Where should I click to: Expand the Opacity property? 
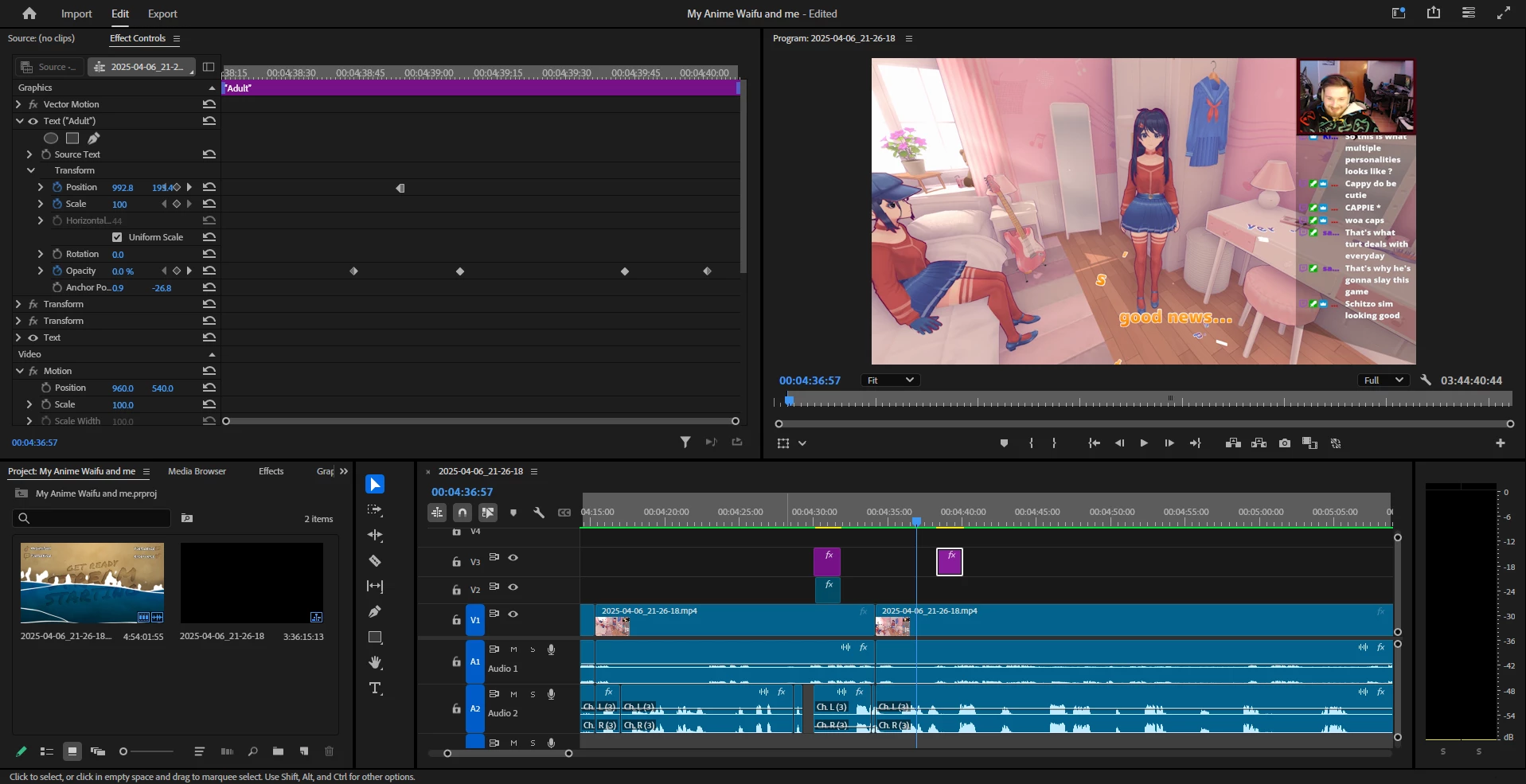41,271
